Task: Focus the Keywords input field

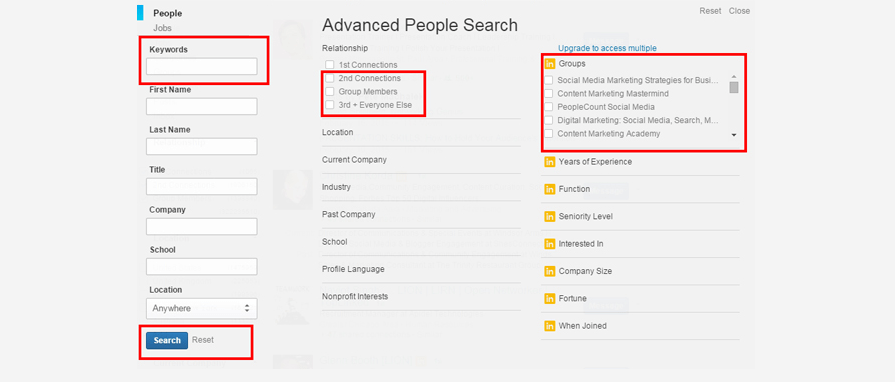Action: (201, 66)
